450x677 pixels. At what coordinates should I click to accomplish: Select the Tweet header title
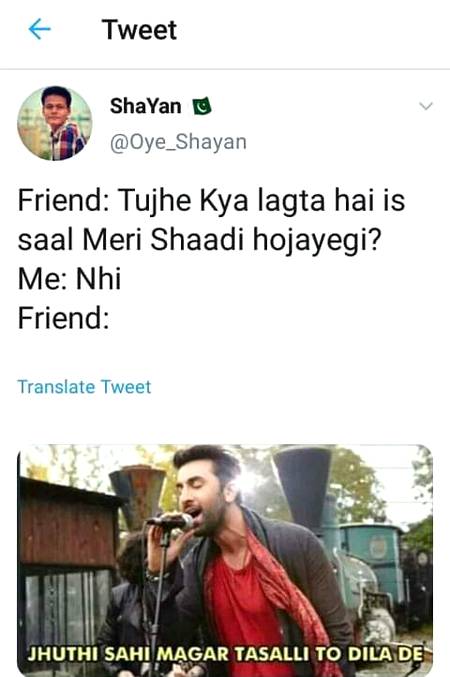pyautogui.click(x=139, y=30)
